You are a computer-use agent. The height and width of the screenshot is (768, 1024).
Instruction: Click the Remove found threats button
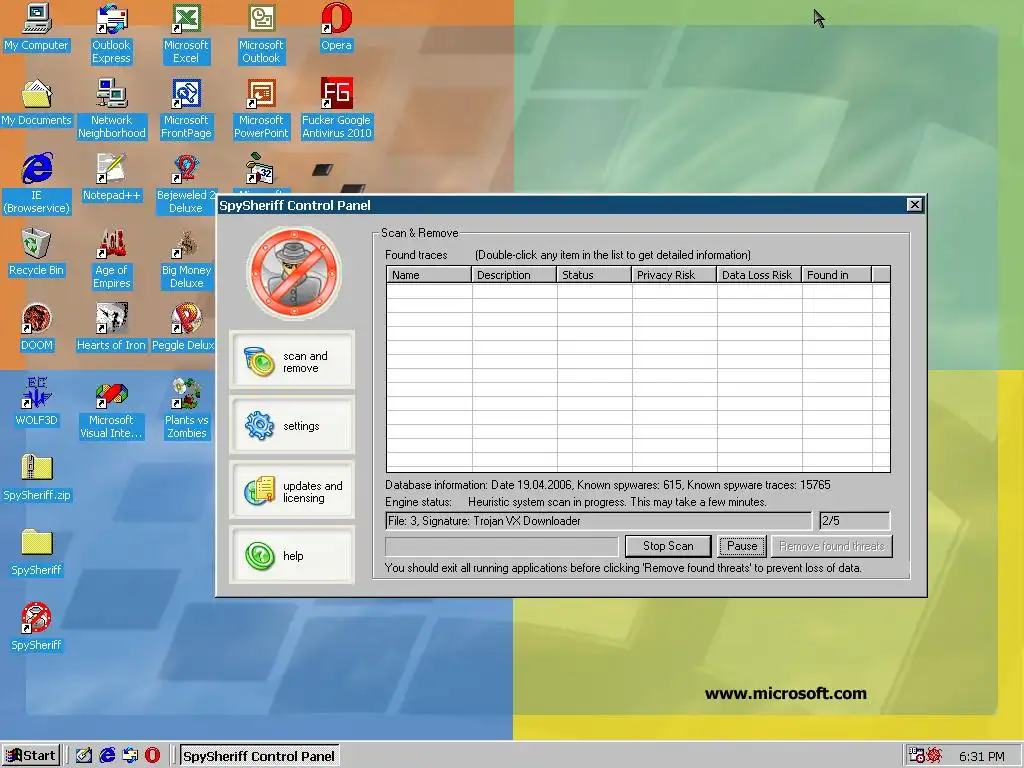click(832, 546)
